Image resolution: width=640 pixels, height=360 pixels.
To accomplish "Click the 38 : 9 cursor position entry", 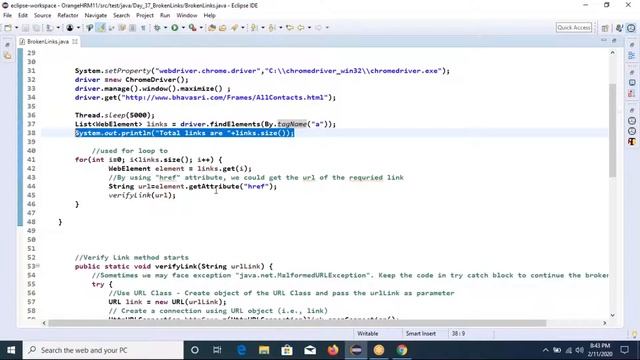I will click(x=458, y=333).
